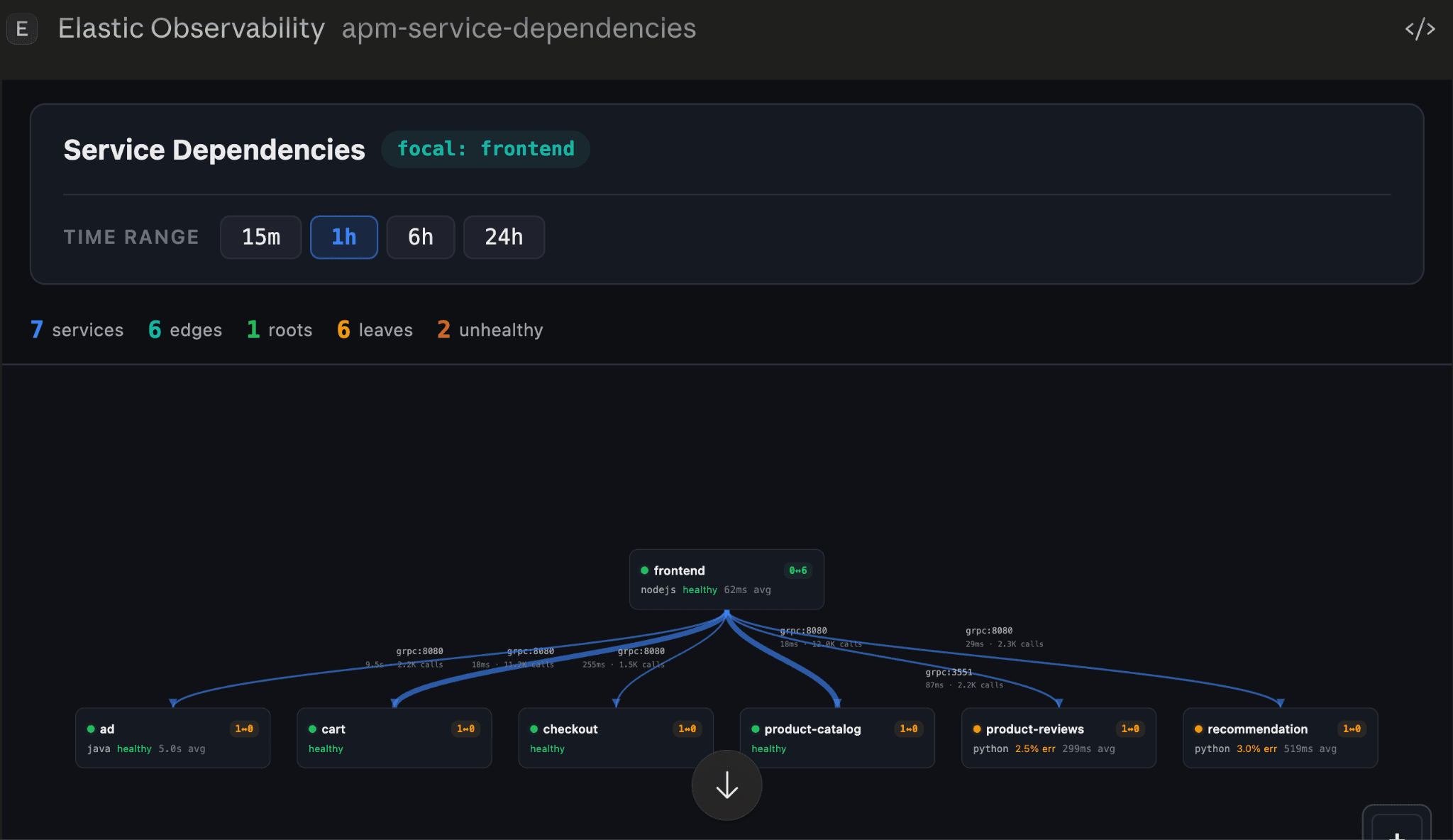This screenshot has height=840, width=1453.
Task: Click recommendation node 1↔0 badge
Action: (x=1352, y=729)
